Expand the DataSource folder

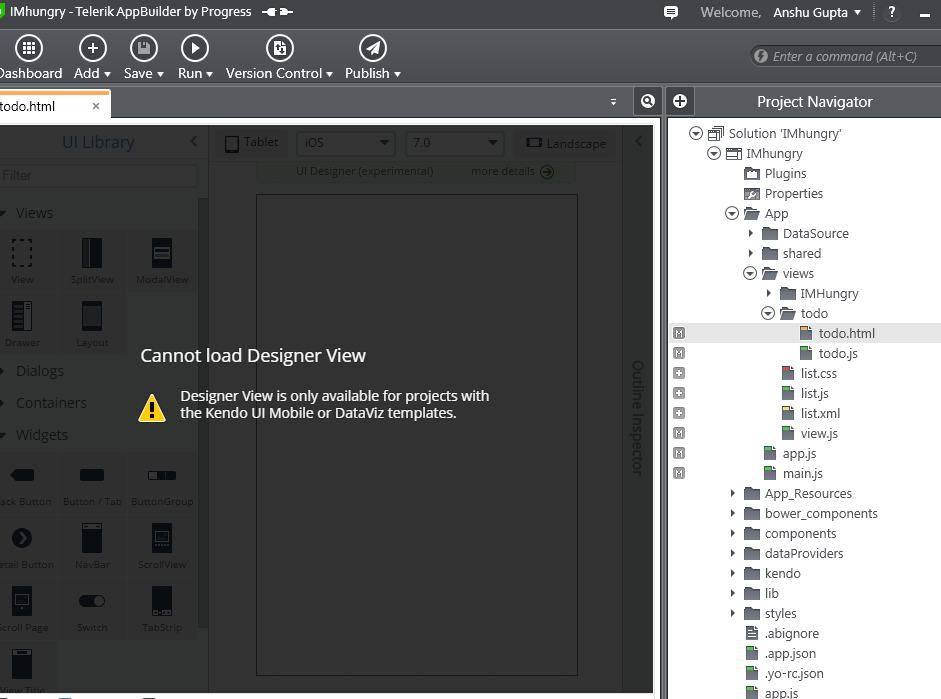(x=751, y=233)
